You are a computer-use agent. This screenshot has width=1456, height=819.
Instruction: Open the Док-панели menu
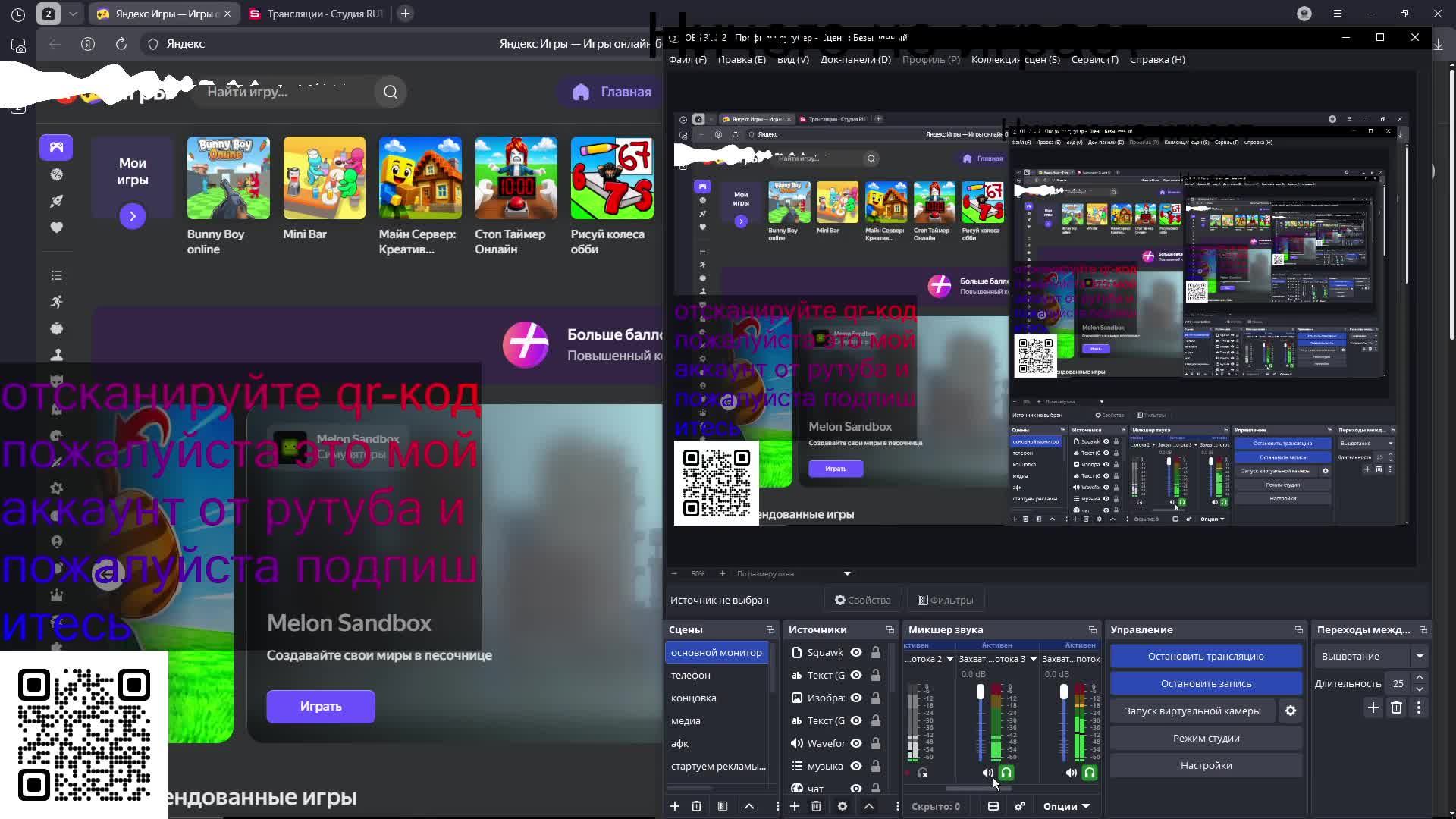855,59
